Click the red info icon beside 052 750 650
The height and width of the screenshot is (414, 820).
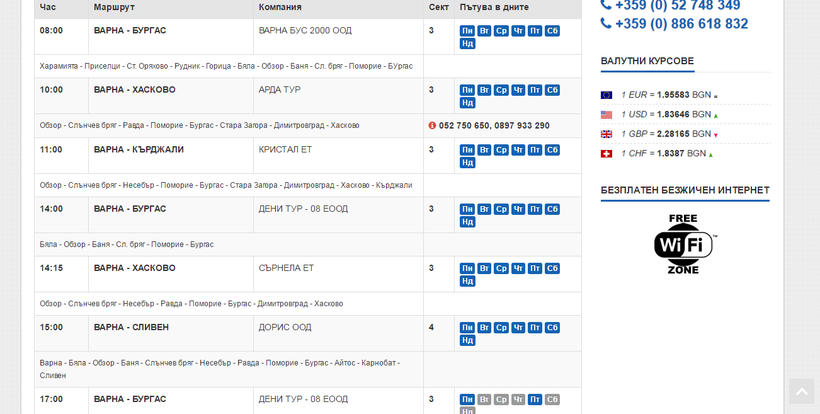tap(432, 126)
